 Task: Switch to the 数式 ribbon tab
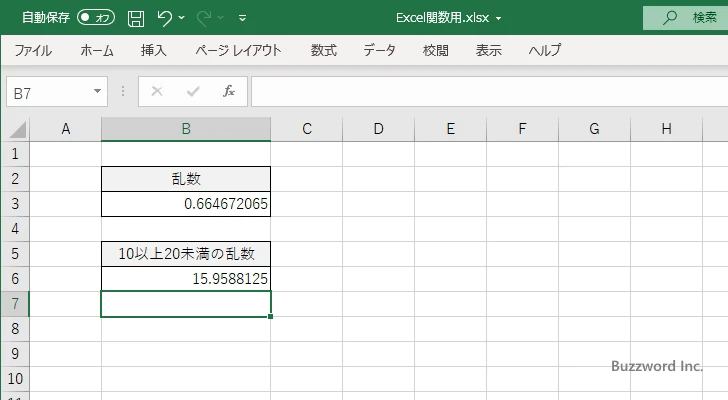[324, 50]
